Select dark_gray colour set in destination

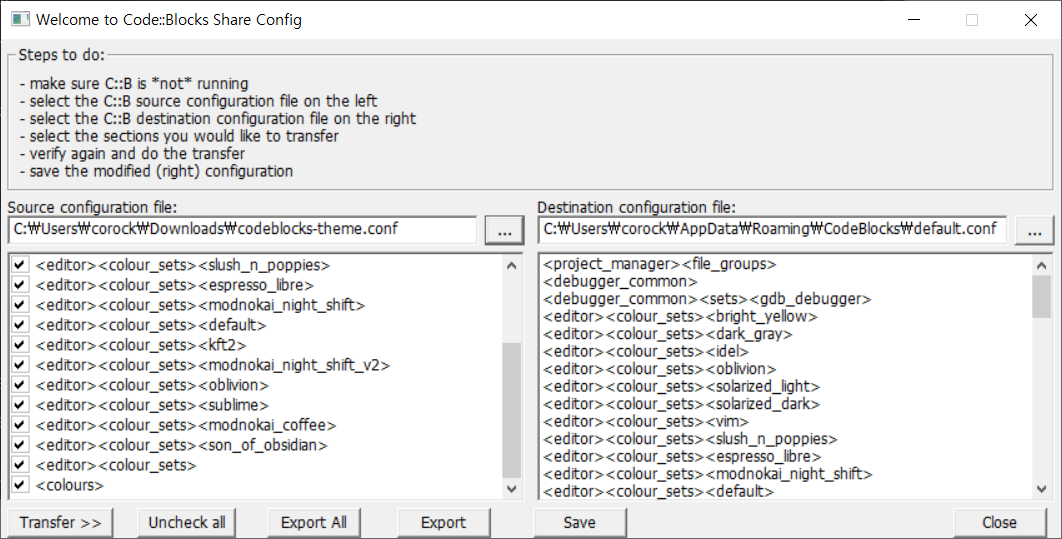(x=668, y=335)
